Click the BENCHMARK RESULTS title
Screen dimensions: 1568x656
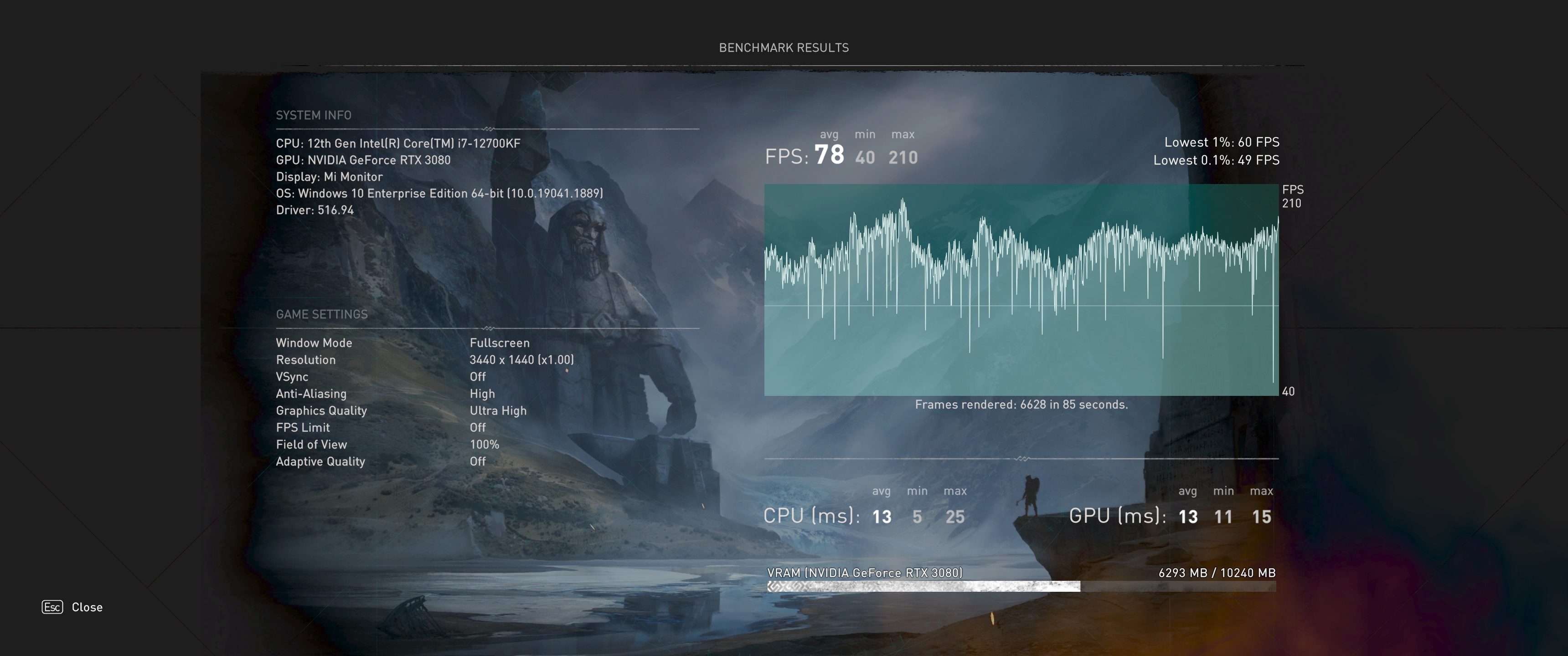tap(784, 47)
